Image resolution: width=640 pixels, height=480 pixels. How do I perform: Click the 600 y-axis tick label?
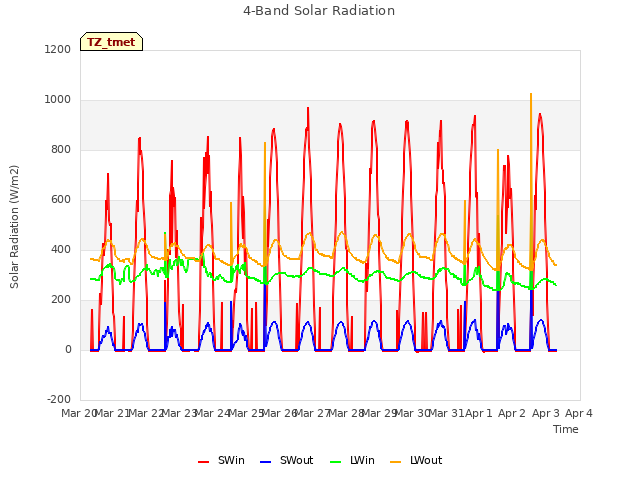pos(61,200)
